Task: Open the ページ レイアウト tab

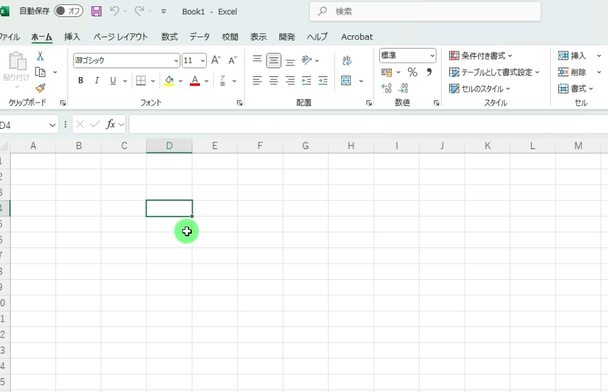Action: 121,37
